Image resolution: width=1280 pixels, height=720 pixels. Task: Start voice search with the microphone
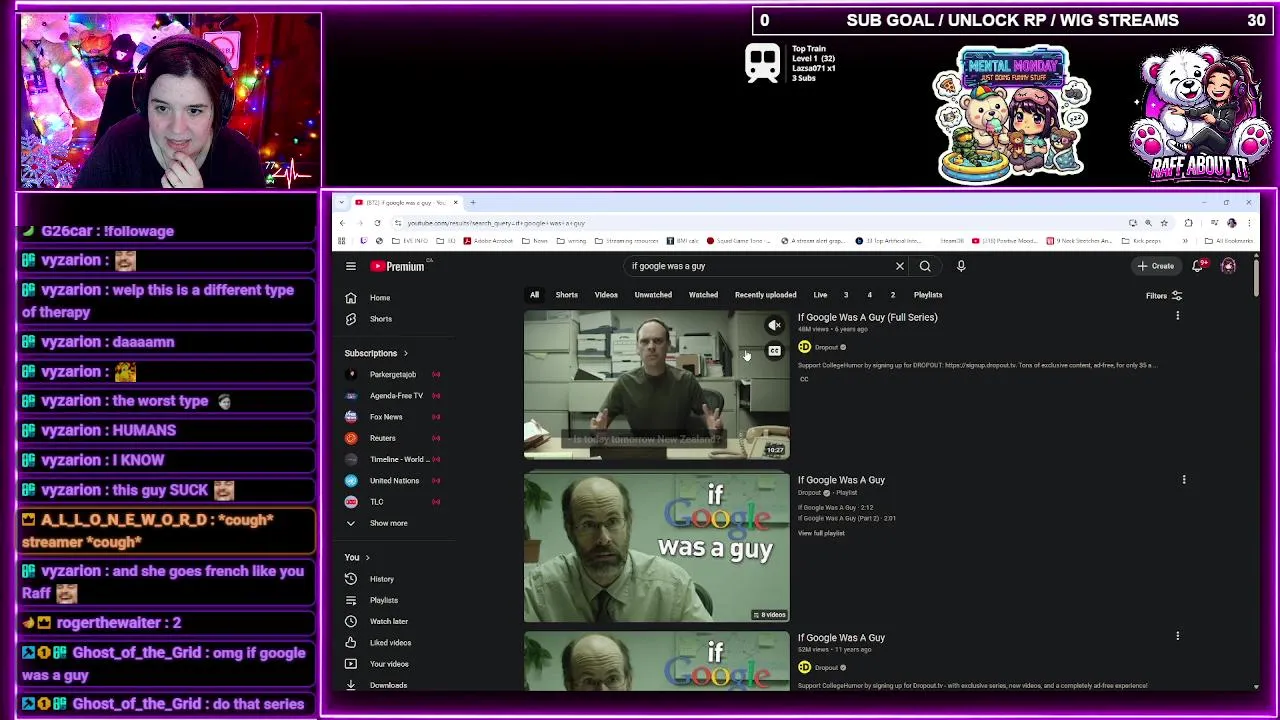(961, 266)
